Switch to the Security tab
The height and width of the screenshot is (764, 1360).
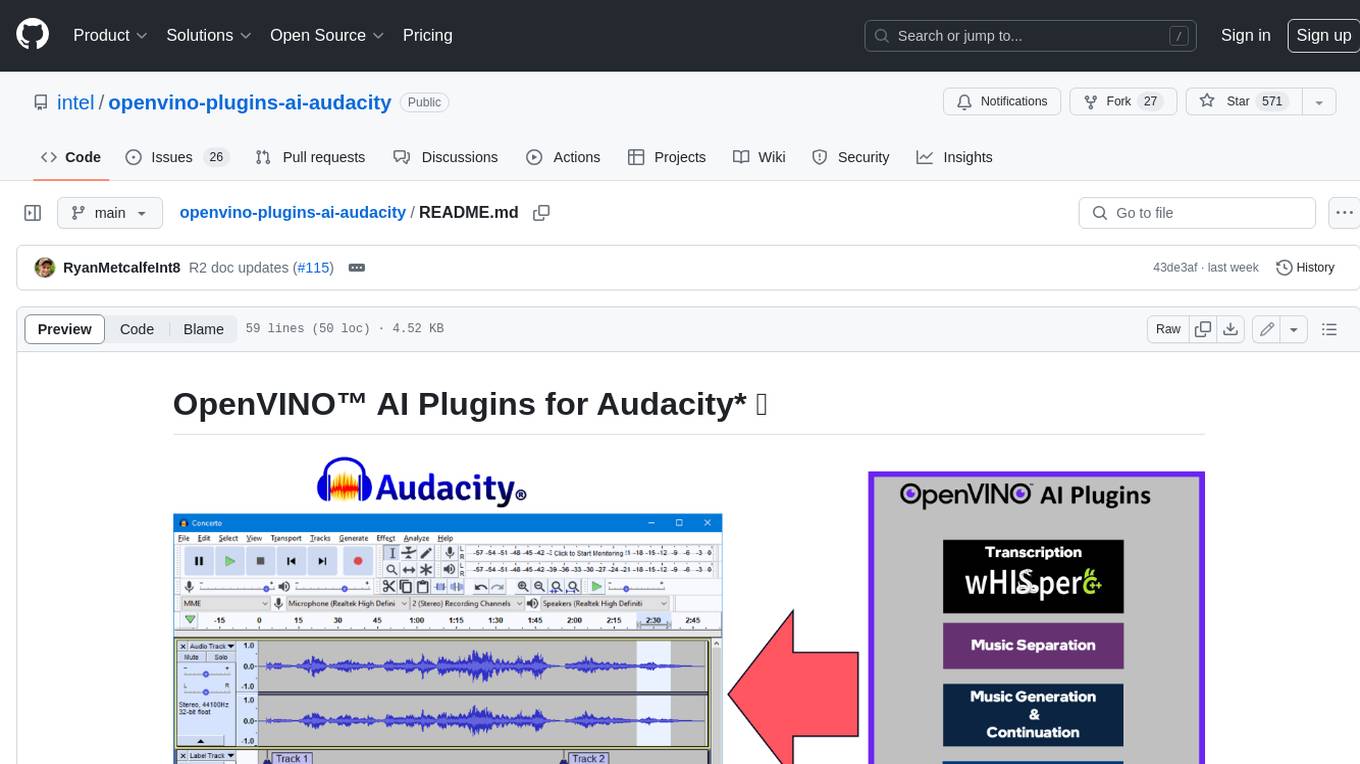coord(850,157)
